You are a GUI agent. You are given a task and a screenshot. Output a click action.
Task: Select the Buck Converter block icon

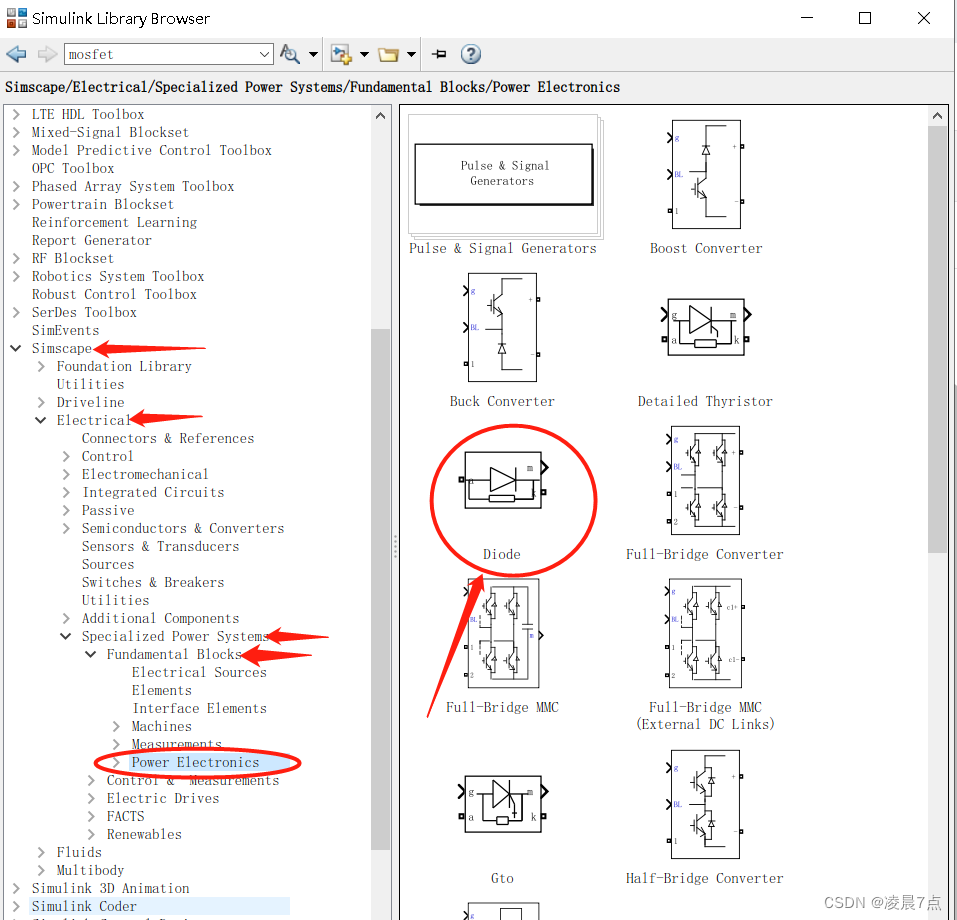[x=502, y=327]
